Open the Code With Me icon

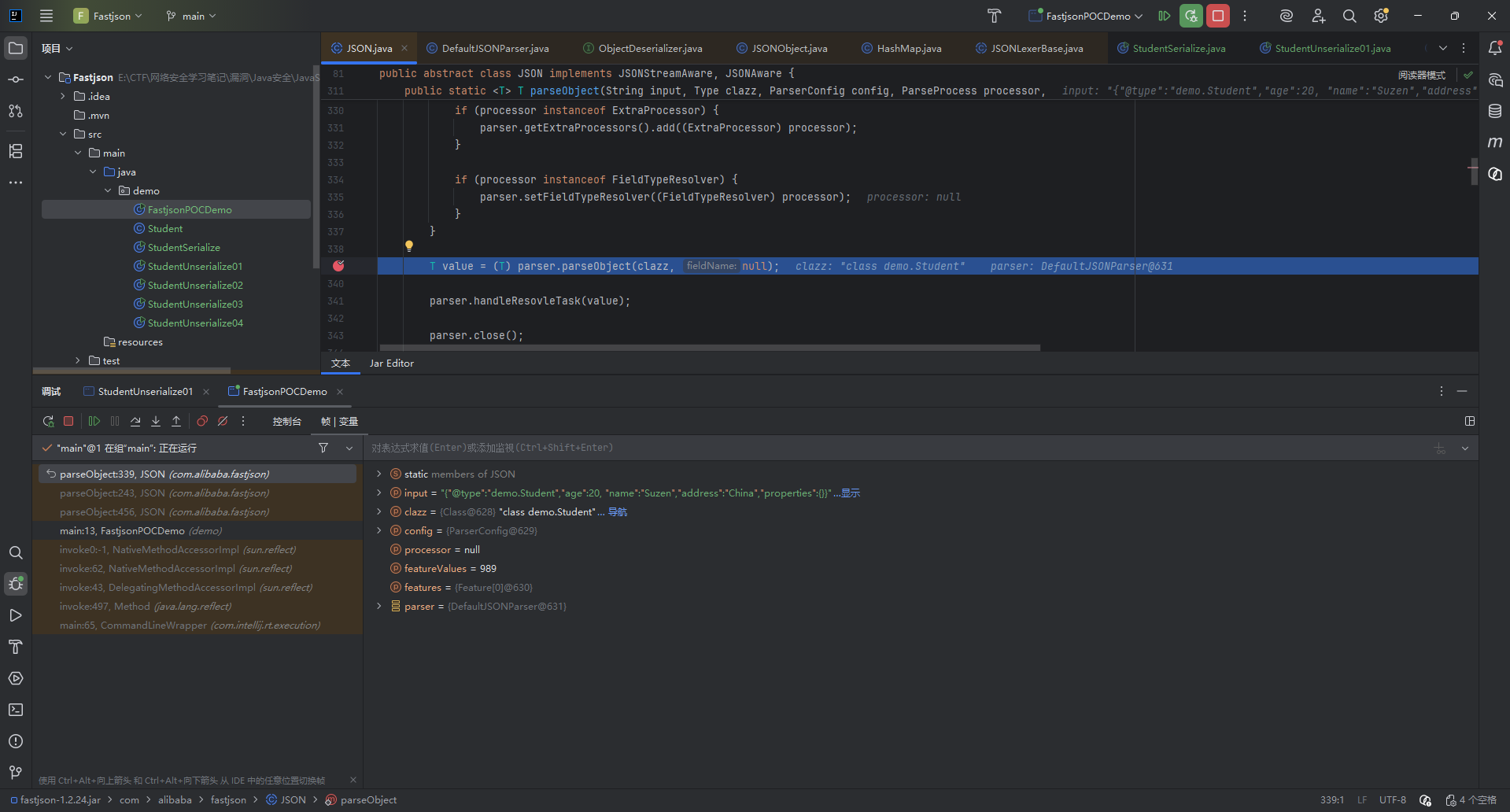1318,16
